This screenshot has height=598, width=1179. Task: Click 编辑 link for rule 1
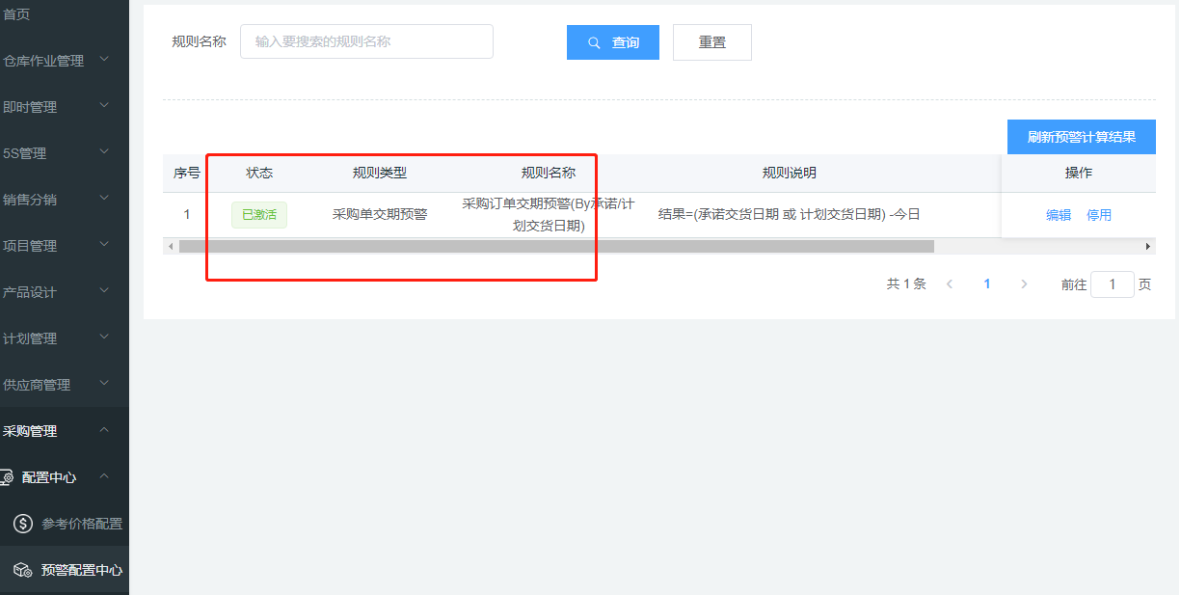click(x=1058, y=215)
